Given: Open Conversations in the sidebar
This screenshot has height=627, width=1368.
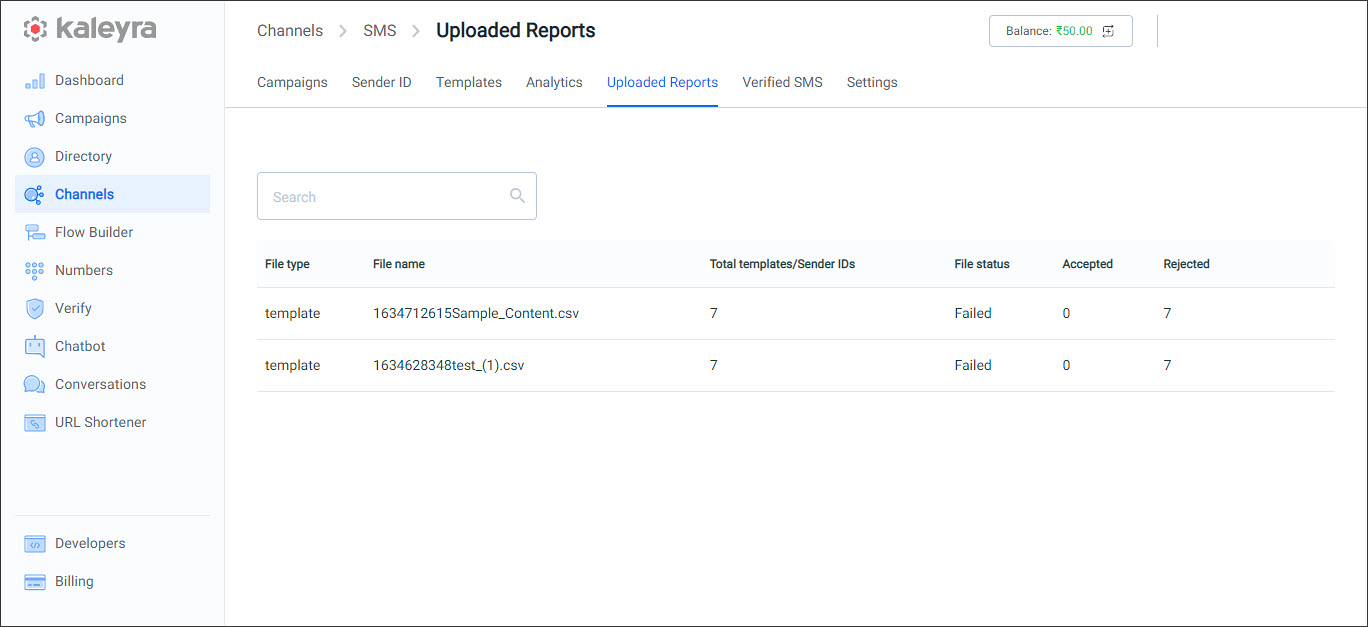Looking at the screenshot, I should (112, 384).
